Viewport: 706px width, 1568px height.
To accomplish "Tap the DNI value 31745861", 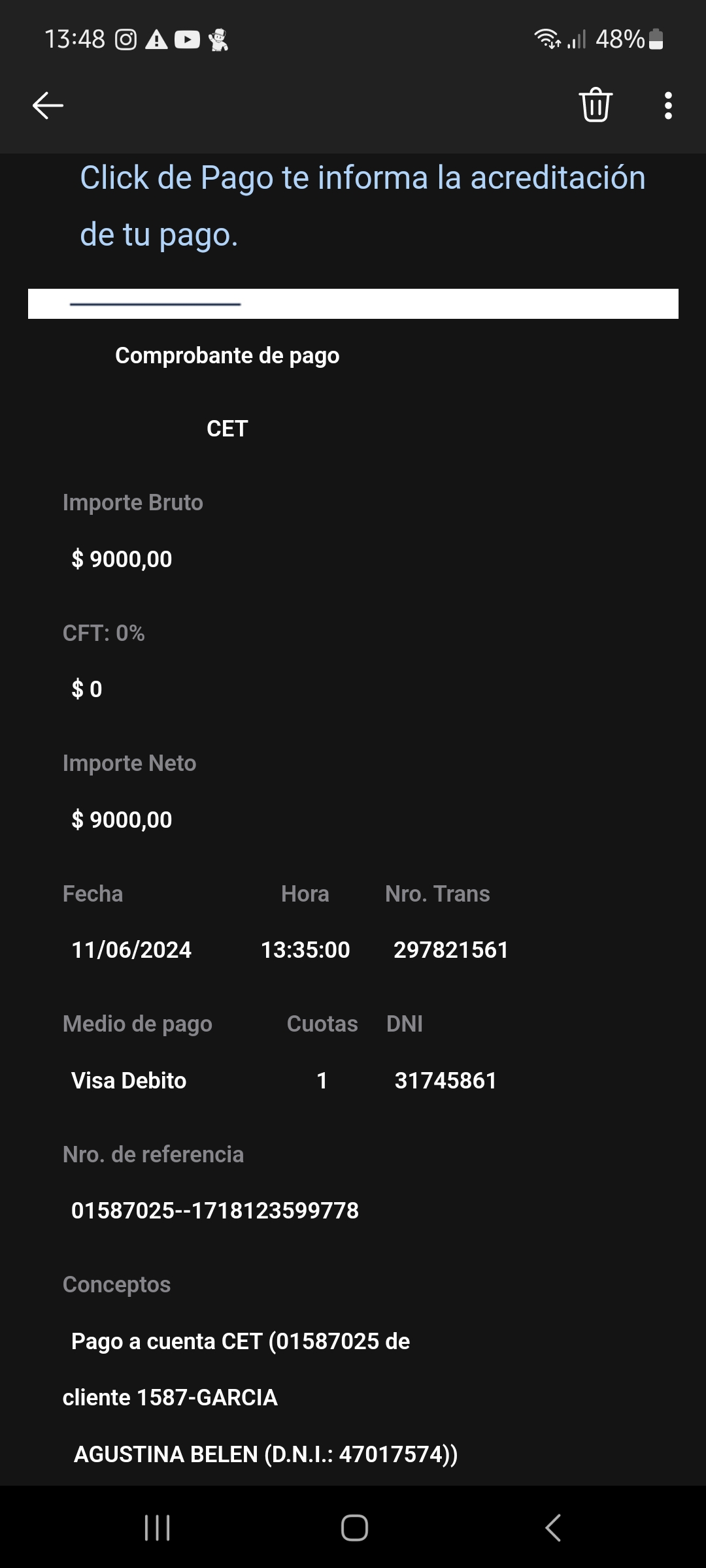I will pyautogui.click(x=446, y=1081).
